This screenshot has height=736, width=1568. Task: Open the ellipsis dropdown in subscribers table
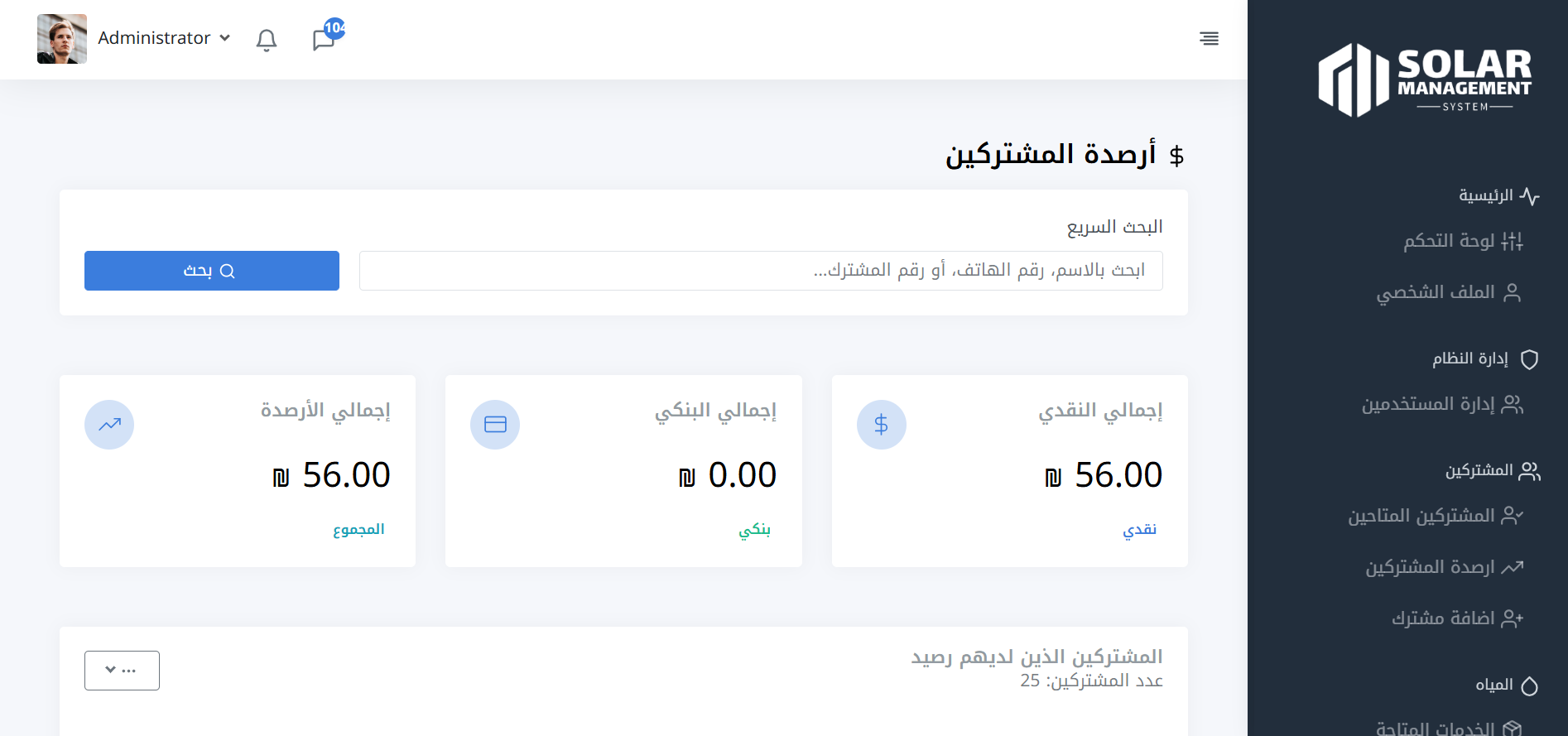point(122,671)
